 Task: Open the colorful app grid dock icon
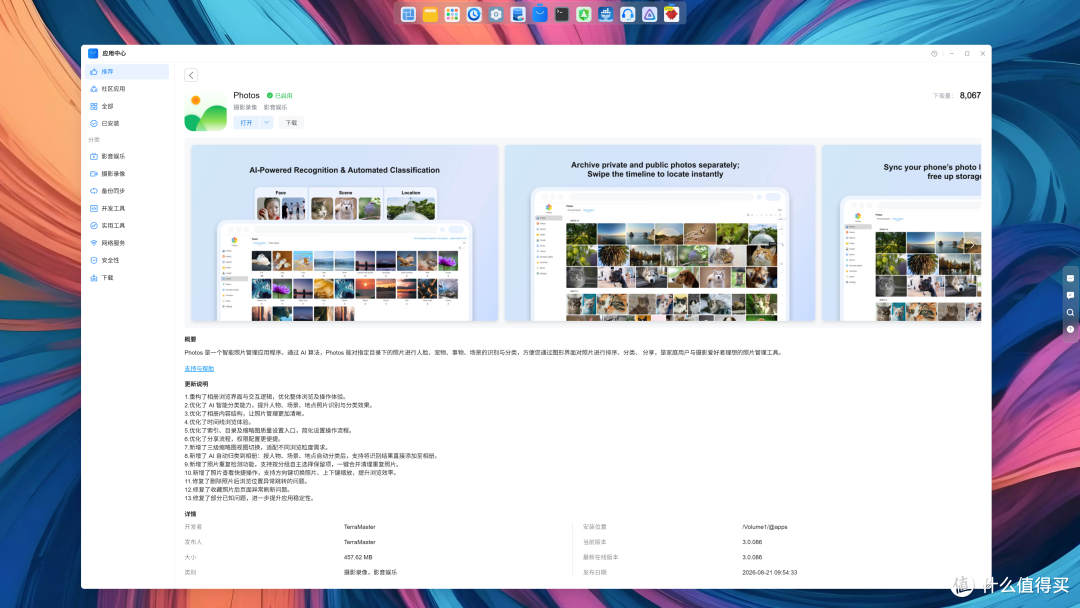tap(452, 14)
